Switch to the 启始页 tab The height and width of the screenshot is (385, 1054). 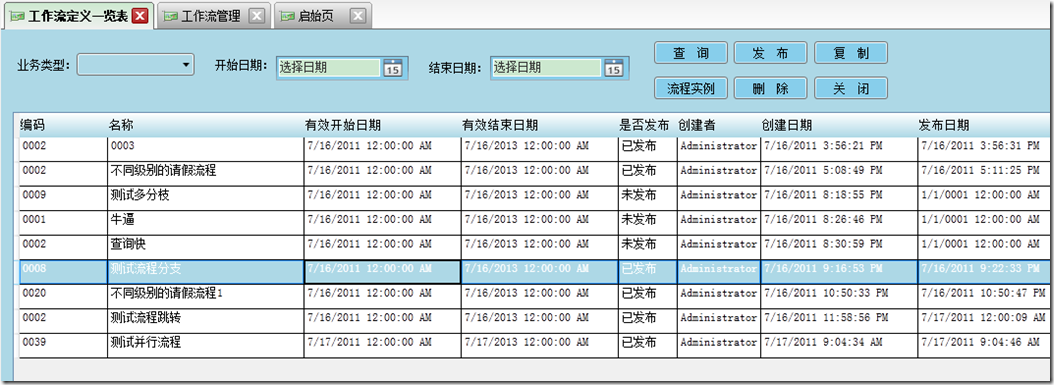click(x=316, y=17)
